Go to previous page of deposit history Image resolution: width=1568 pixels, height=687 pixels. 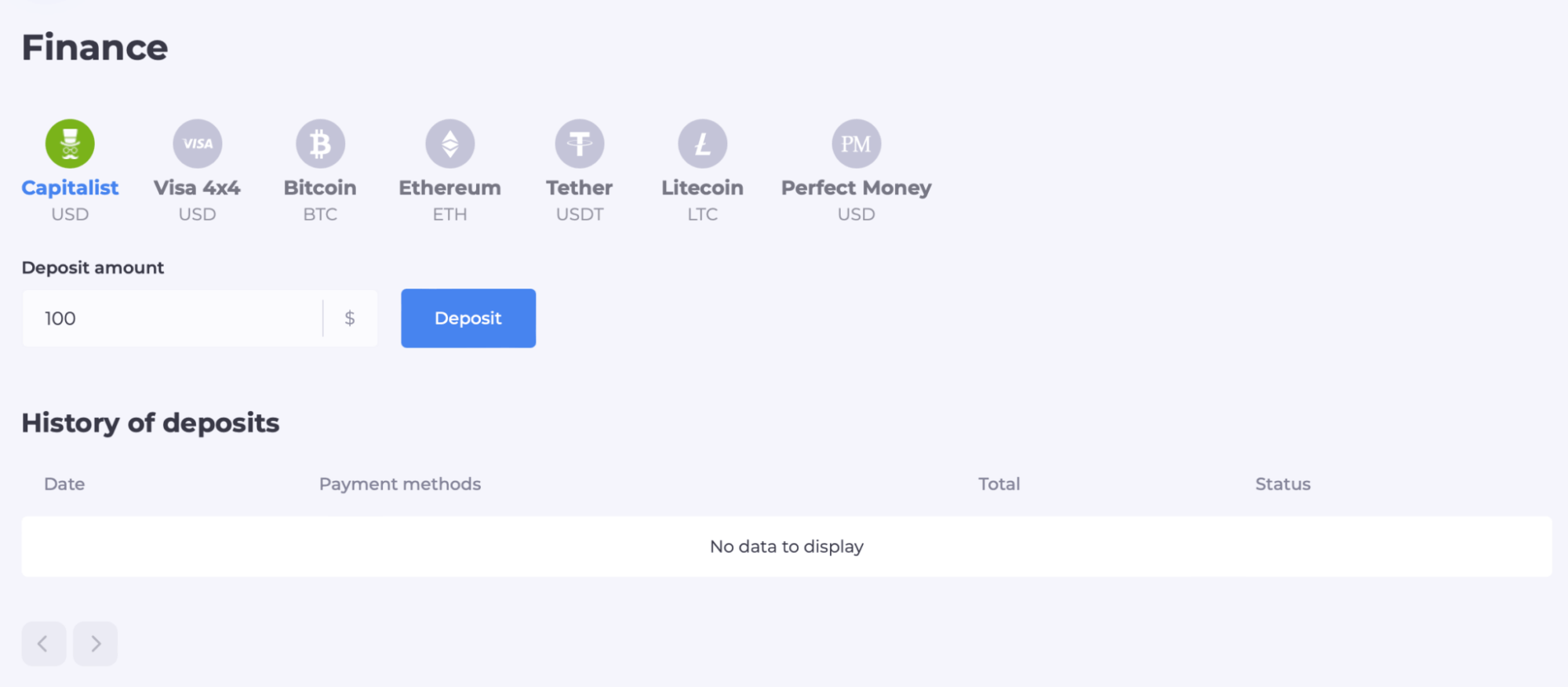43,644
